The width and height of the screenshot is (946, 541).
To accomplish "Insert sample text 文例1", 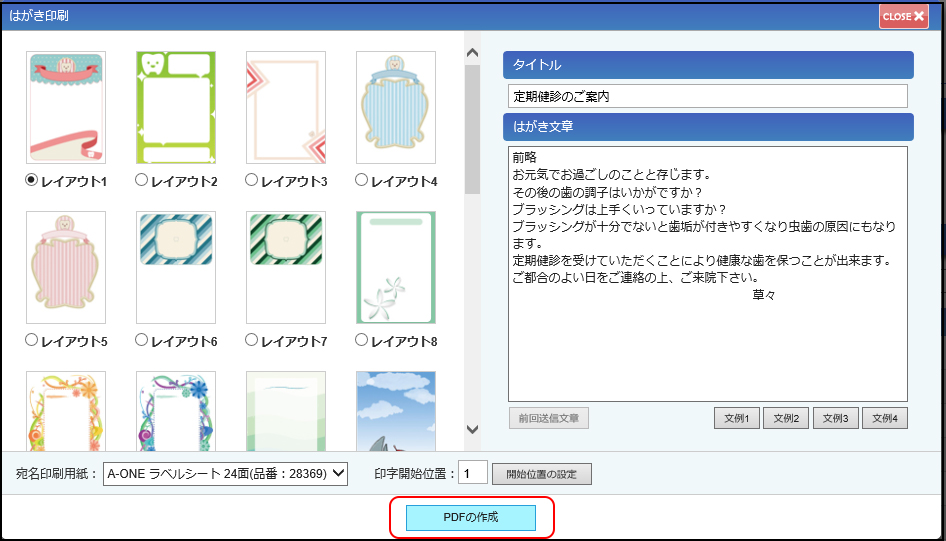I will [x=737, y=418].
